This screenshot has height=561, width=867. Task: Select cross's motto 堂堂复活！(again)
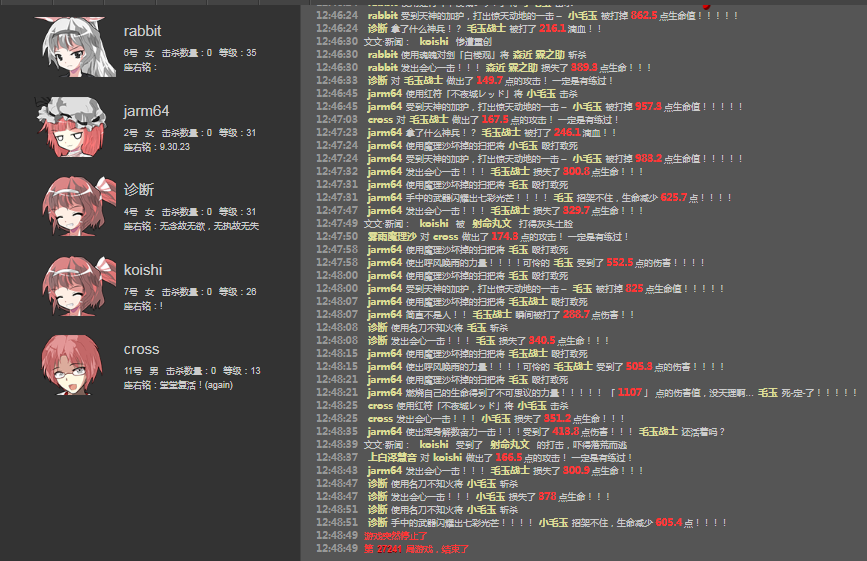(x=193, y=385)
